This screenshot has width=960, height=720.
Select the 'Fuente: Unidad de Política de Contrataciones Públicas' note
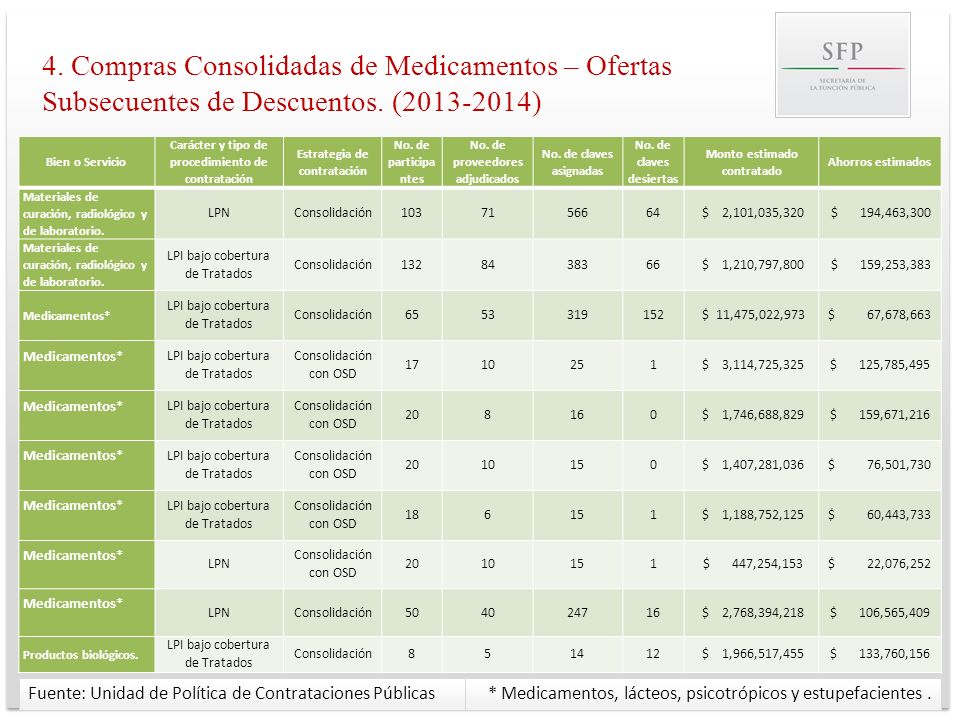[x=231, y=693]
